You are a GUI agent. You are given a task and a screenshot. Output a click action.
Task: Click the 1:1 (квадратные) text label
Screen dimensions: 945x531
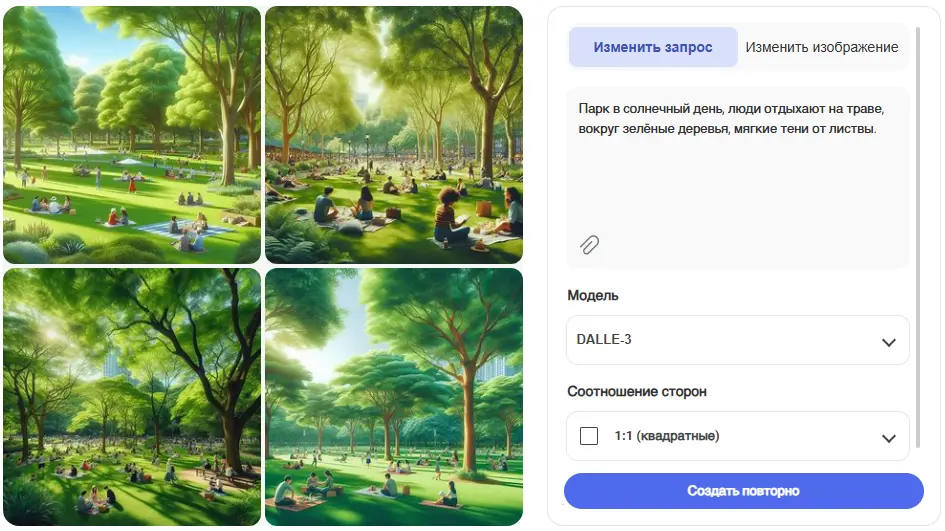point(667,436)
